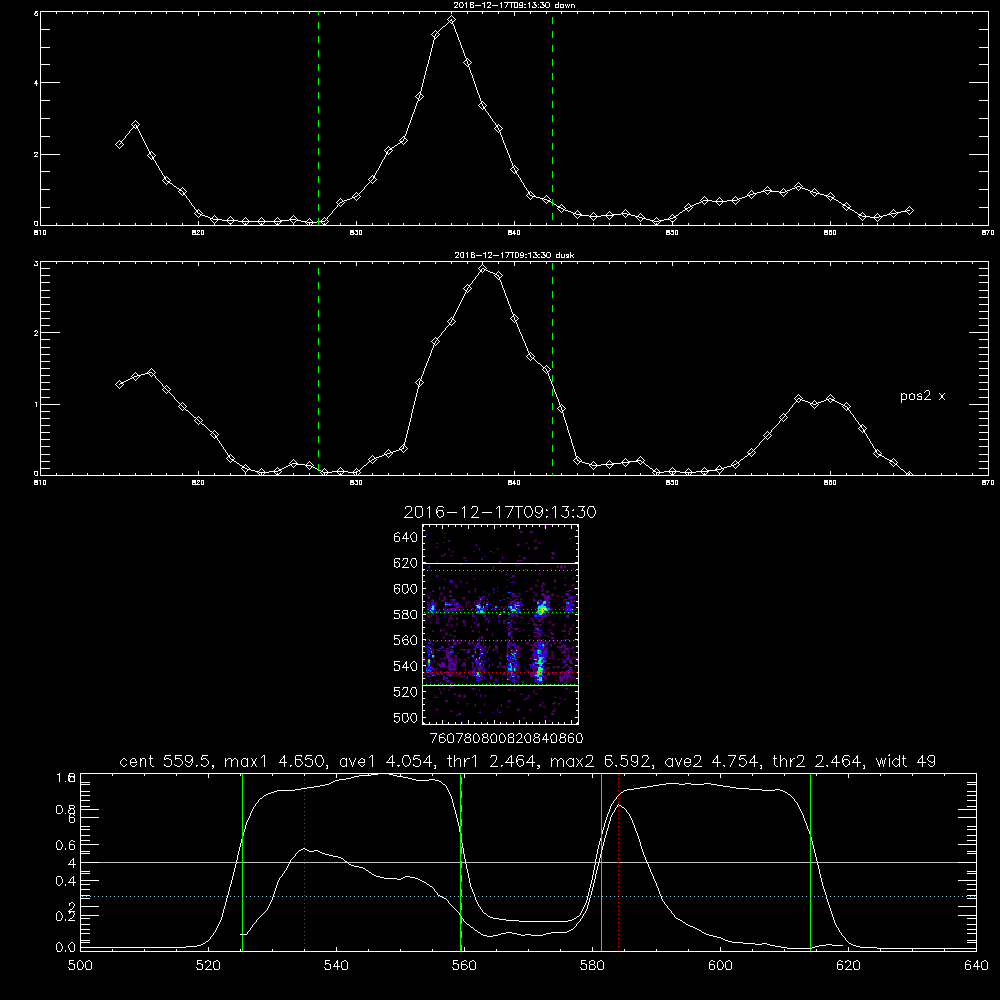This screenshot has width=1000, height=1000.
Task: Click the red dotted peak line near 535 in bottom plot
Action: pos(304,862)
